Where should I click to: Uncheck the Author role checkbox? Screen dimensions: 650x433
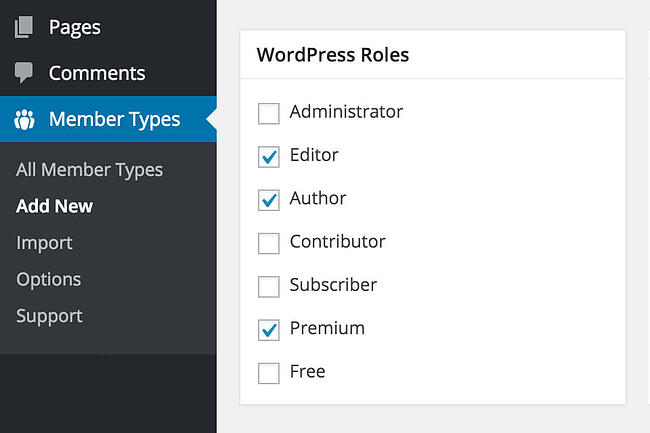[x=269, y=200]
